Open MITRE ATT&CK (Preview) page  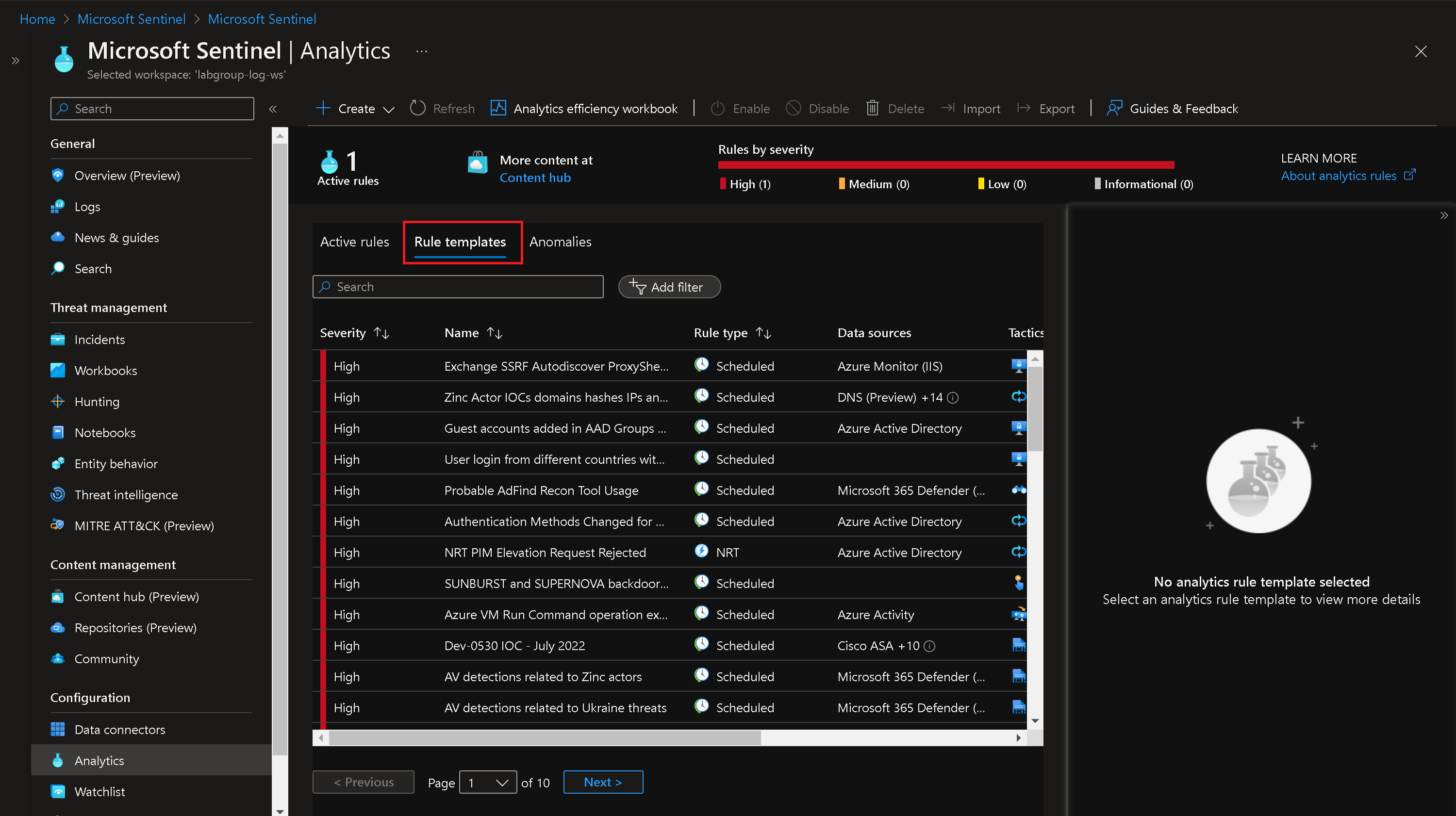click(144, 525)
